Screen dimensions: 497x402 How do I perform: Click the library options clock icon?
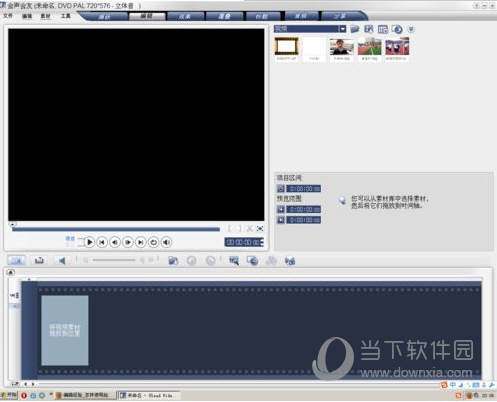coord(397,29)
